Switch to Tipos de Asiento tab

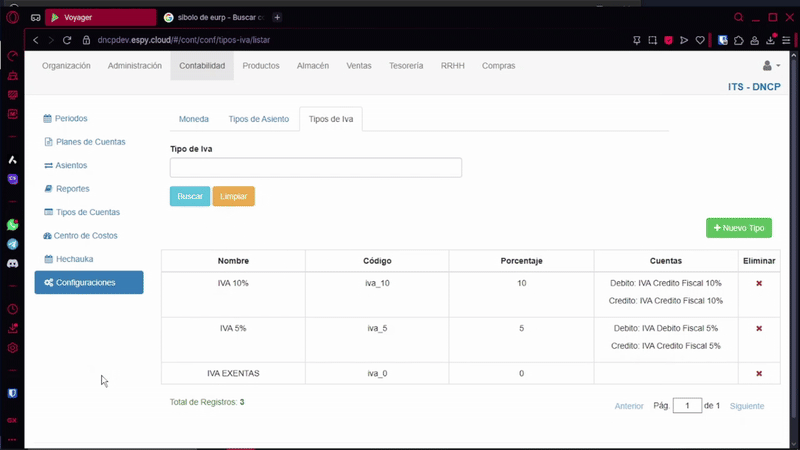tap(258, 119)
